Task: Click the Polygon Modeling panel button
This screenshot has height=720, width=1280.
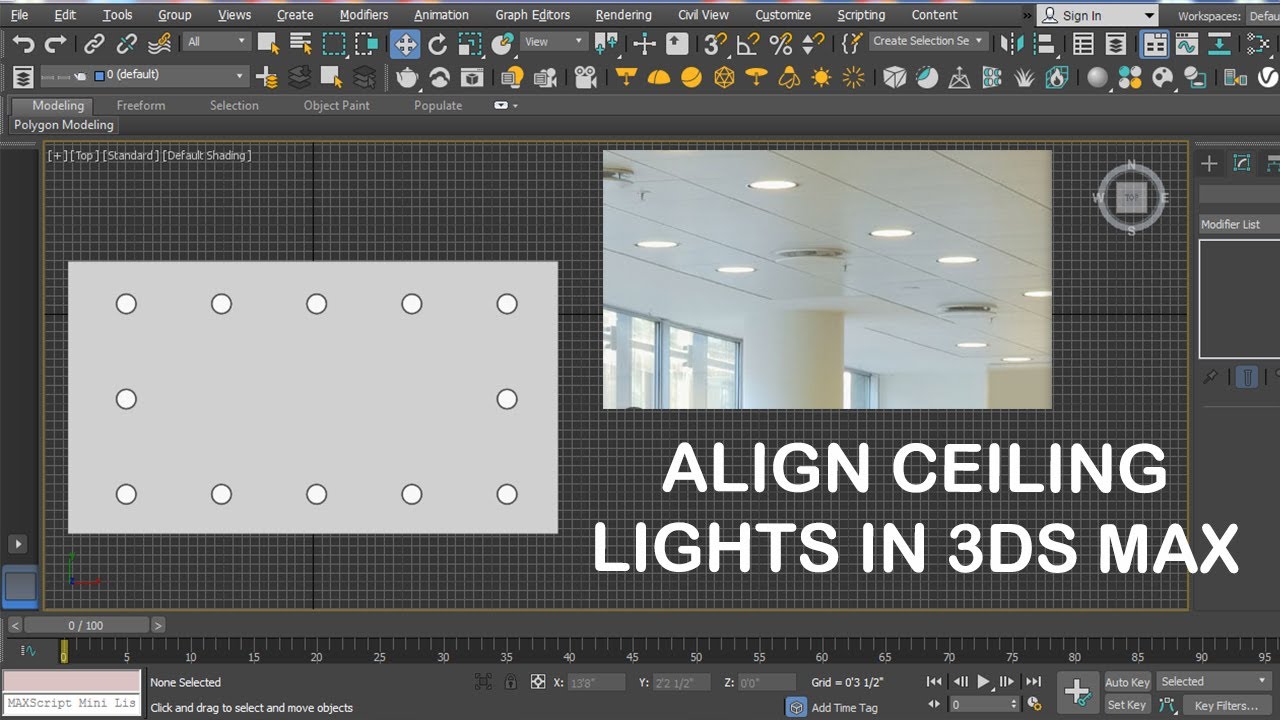Action: coord(64,125)
